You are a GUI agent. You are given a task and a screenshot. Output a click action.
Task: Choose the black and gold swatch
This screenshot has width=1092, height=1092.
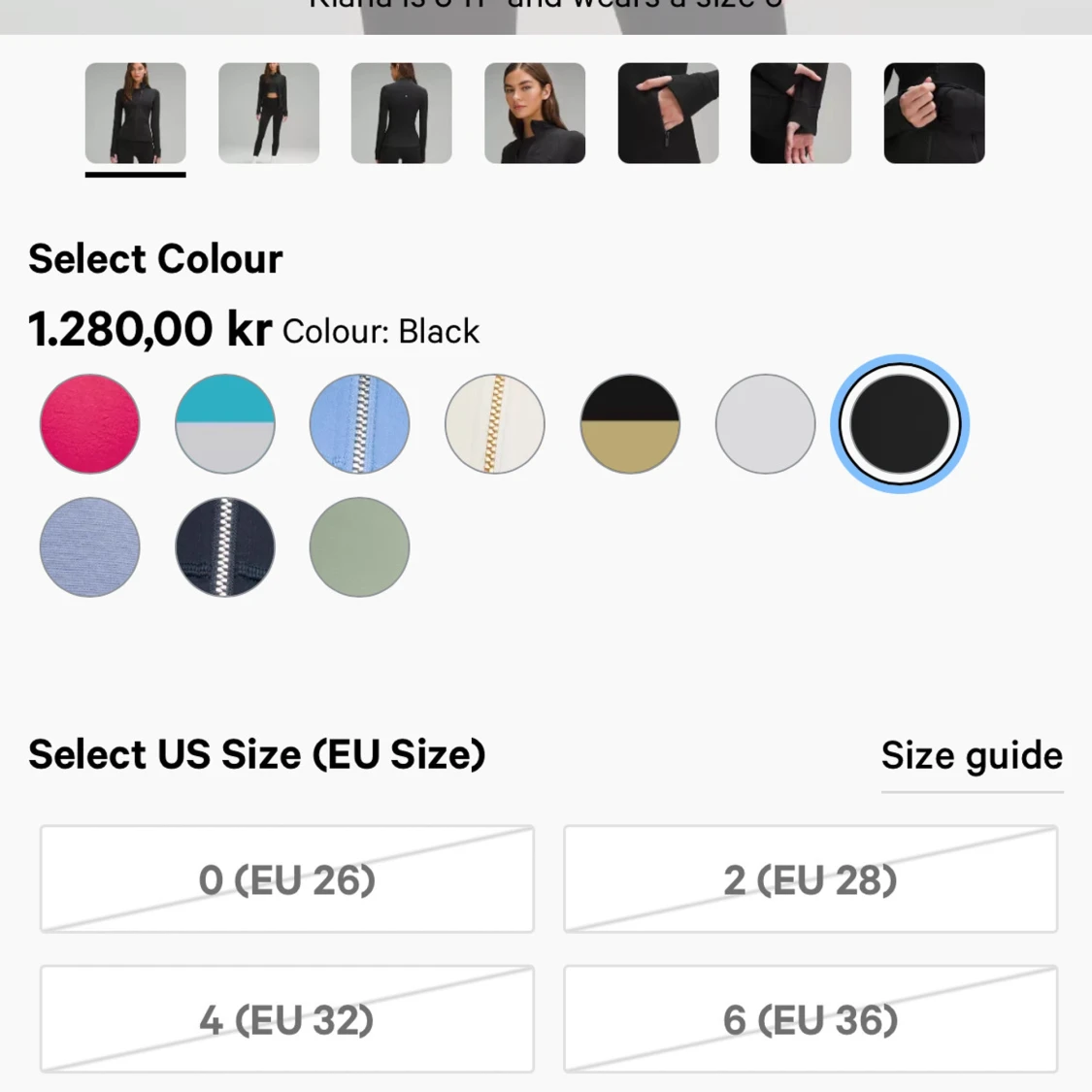(630, 424)
